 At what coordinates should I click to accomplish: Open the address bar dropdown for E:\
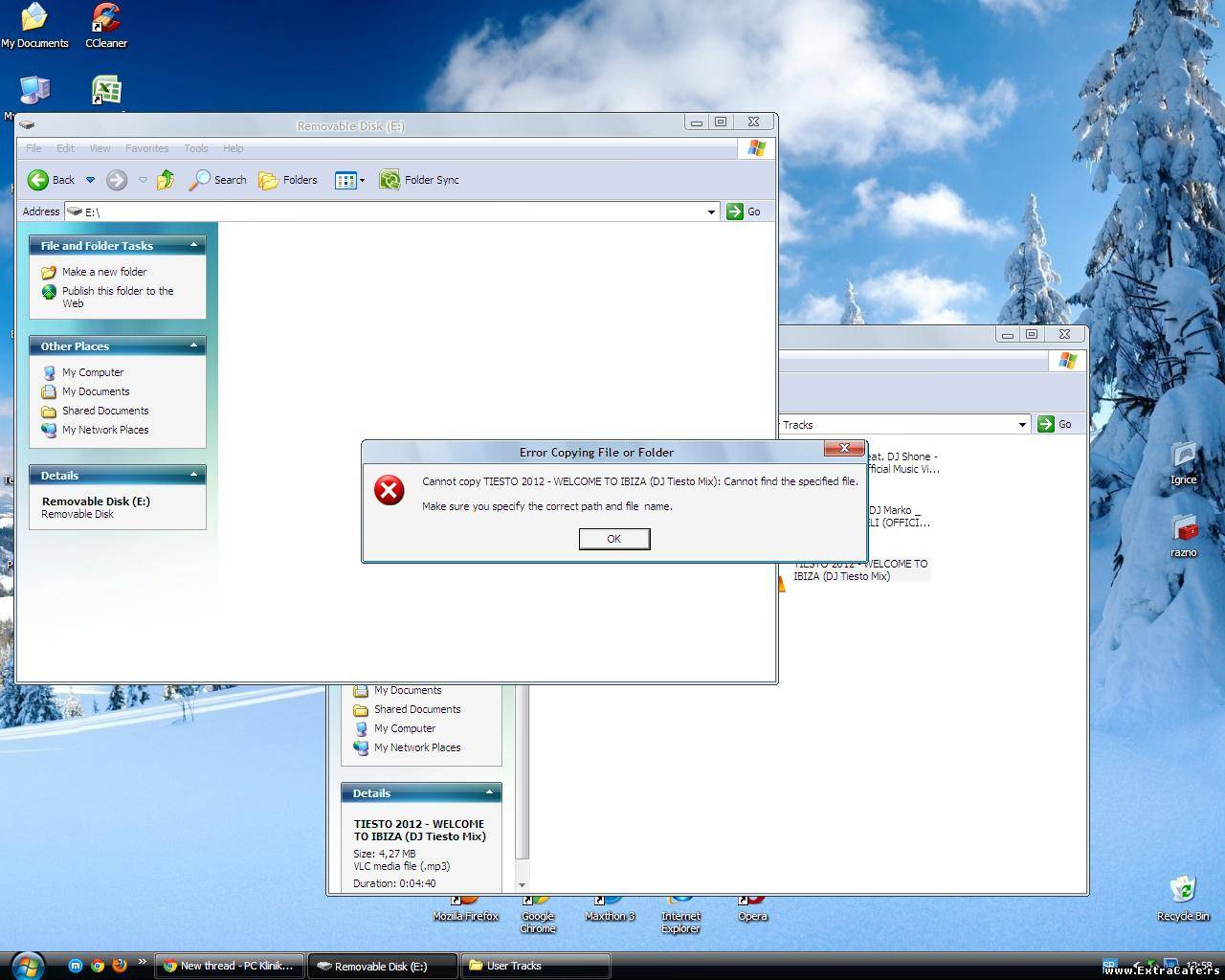pos(711,212)
